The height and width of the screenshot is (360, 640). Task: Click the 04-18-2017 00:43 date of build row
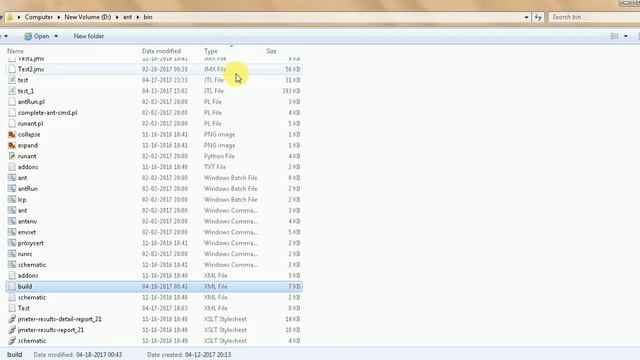[165, 287]
